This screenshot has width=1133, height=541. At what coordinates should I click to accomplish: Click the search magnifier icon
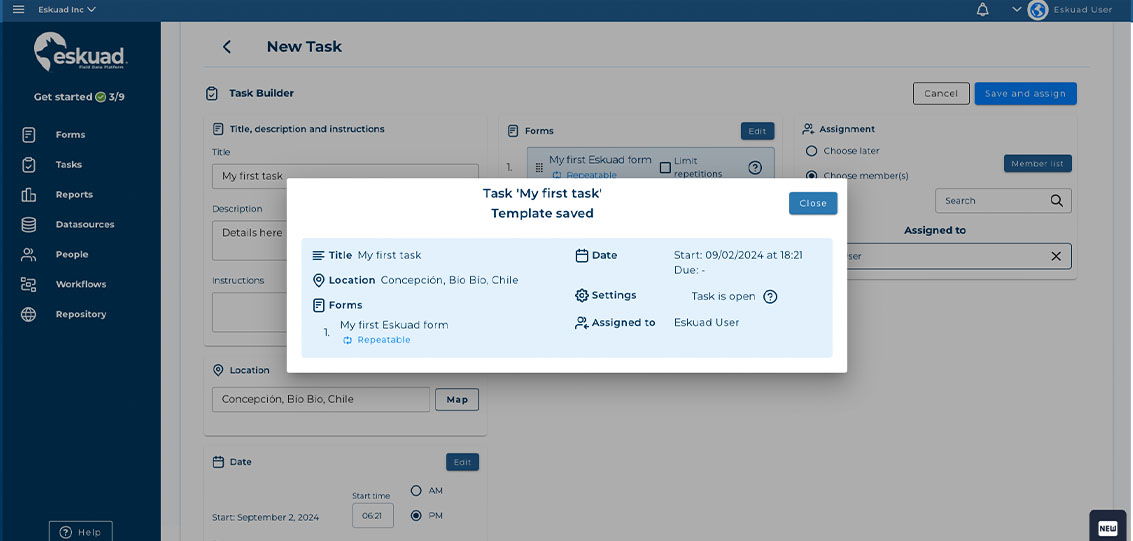(1057, 201)
